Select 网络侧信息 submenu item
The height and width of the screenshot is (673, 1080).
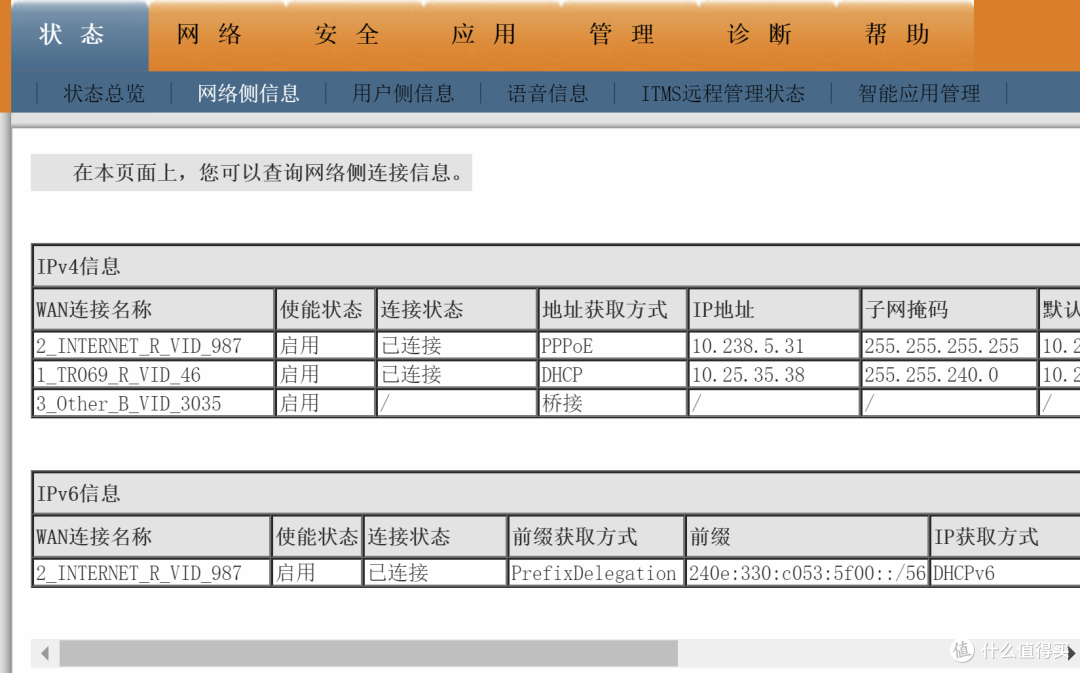249,94
